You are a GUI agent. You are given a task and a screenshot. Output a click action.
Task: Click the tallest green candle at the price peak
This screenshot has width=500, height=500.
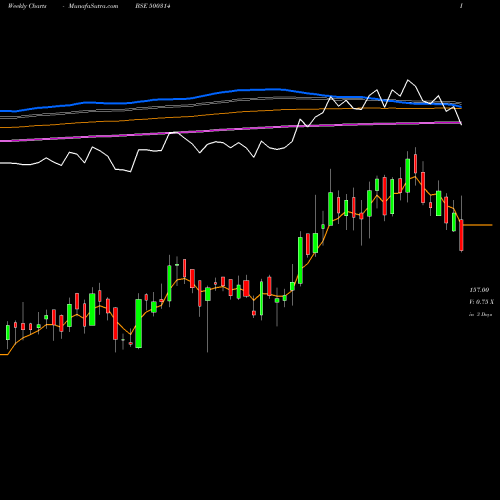(x=407, y=176)
